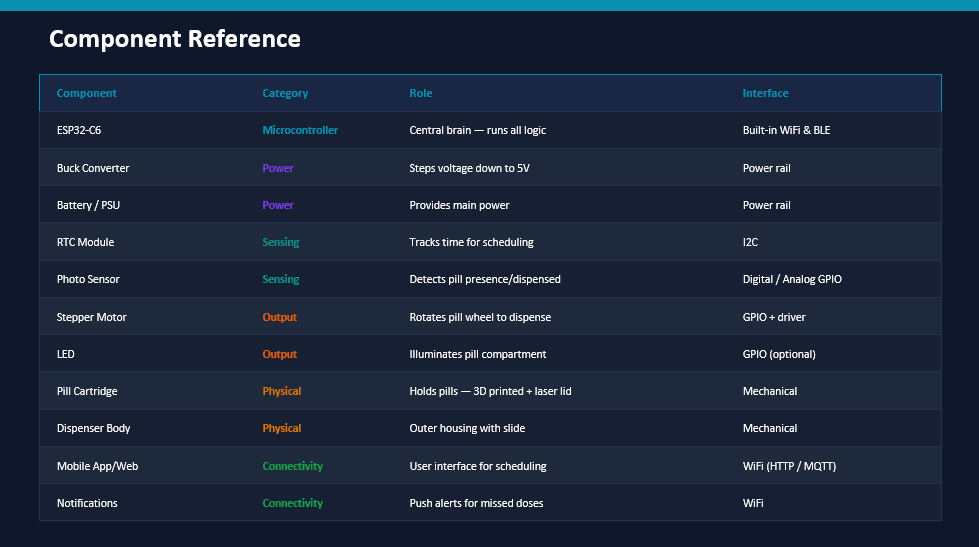This screenshot has height=547, width=979.
Task: Select the RTC Module cell
Action: point(86,242)
